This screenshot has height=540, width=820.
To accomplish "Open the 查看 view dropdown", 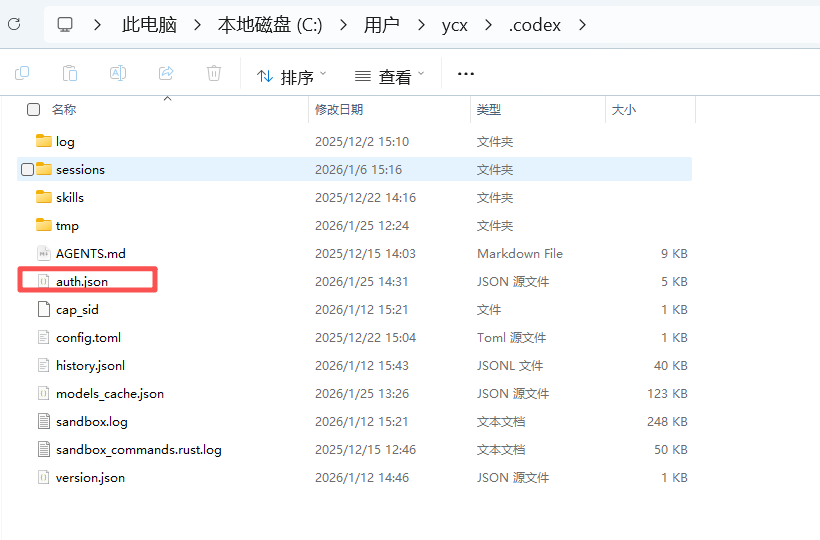I will point(390,76).
